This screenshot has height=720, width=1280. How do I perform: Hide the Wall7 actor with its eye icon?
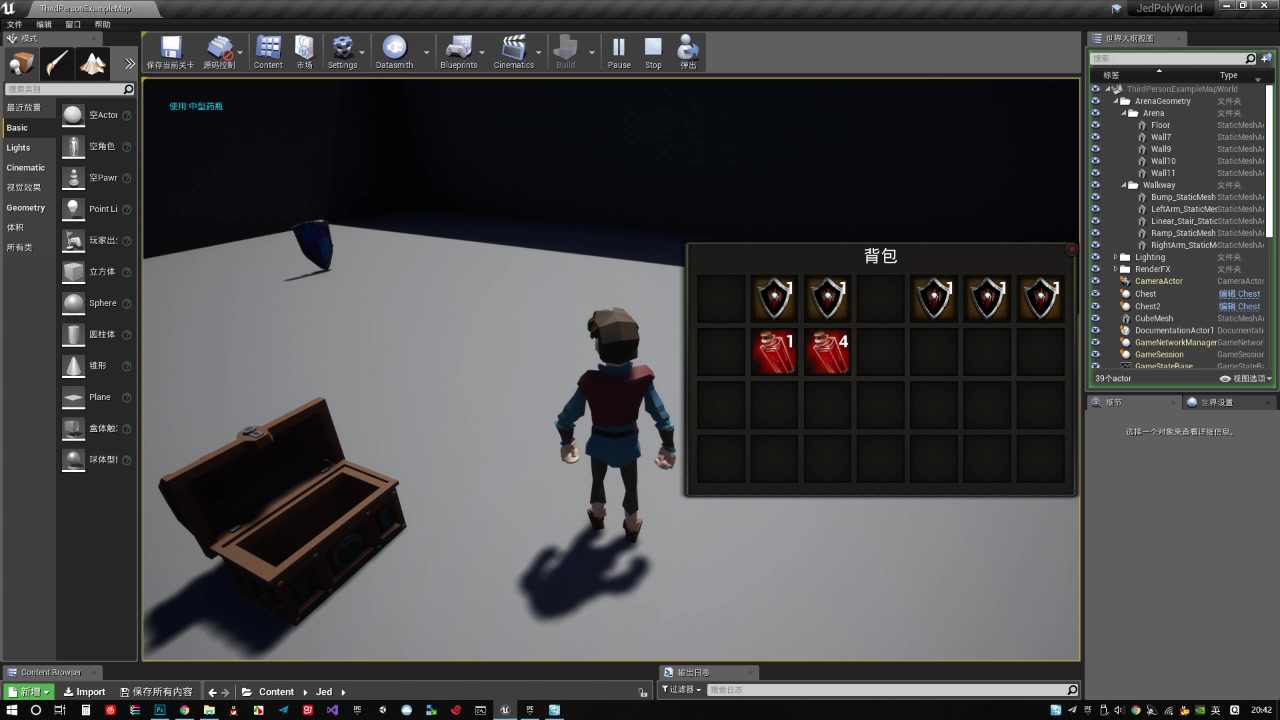pyautogui.click(x=1095, y=137)
